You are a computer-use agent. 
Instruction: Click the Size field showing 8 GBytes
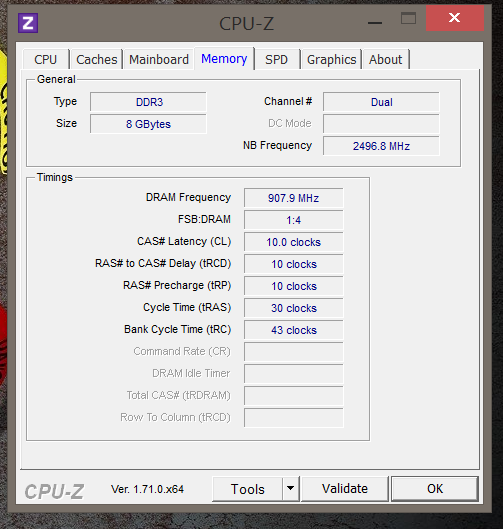tap(148, 124)
